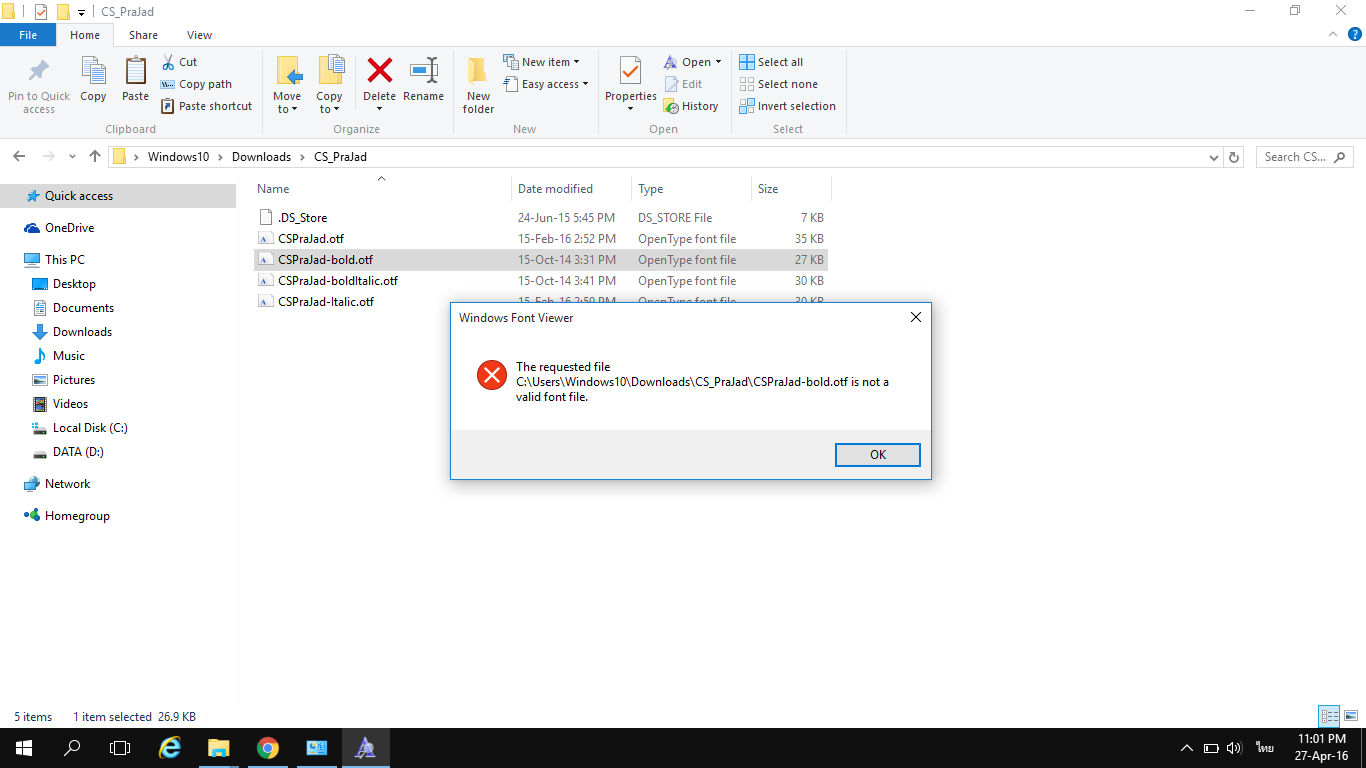
Task: Click the Copy ribbon button
Action: [x=93, y=79]
